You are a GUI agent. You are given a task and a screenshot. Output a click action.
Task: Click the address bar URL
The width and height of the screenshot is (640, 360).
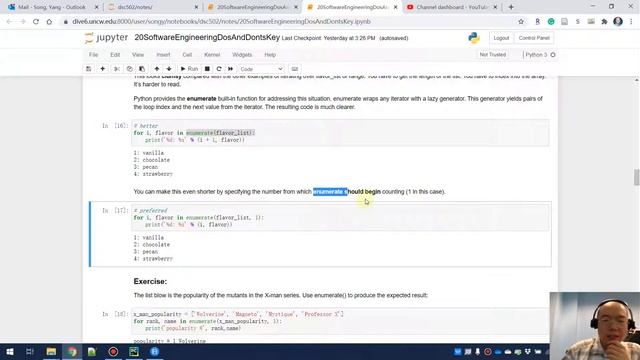click(x=222, y=22)
